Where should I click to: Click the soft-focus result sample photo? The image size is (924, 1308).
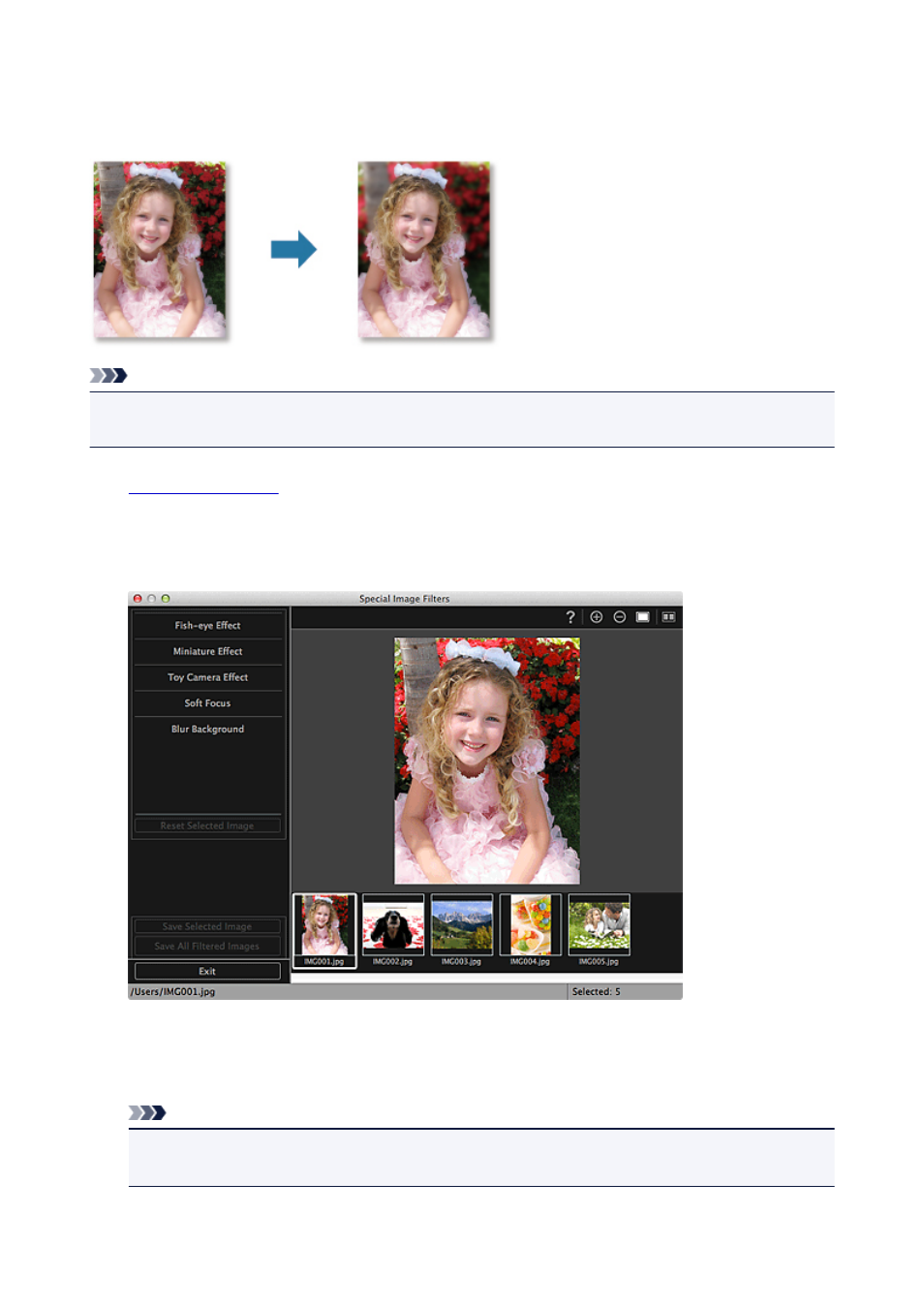(x=424, y=250)
